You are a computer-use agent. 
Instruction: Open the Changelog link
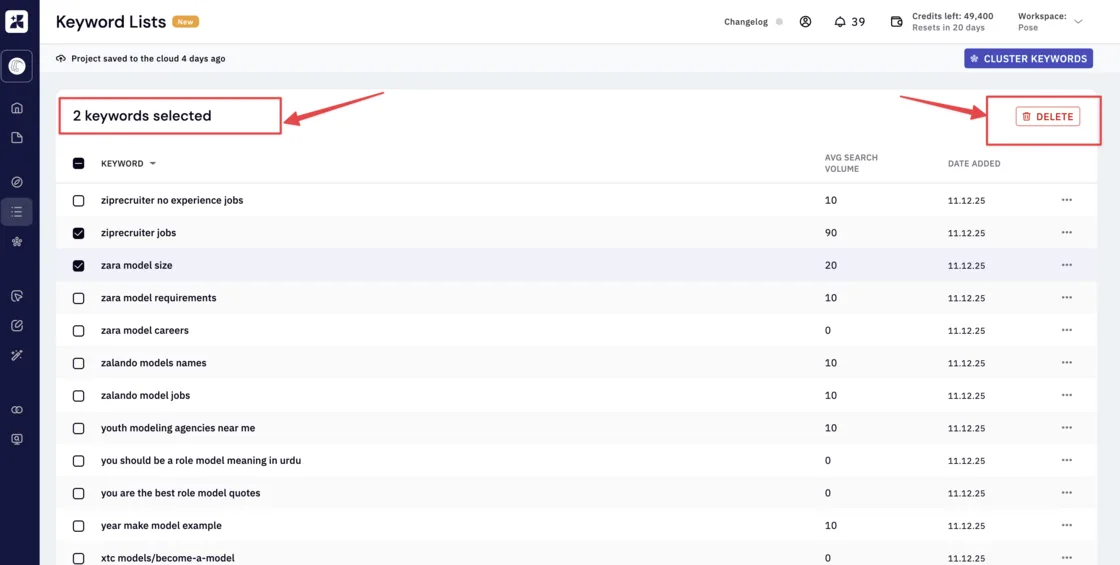tap(746, 22)
